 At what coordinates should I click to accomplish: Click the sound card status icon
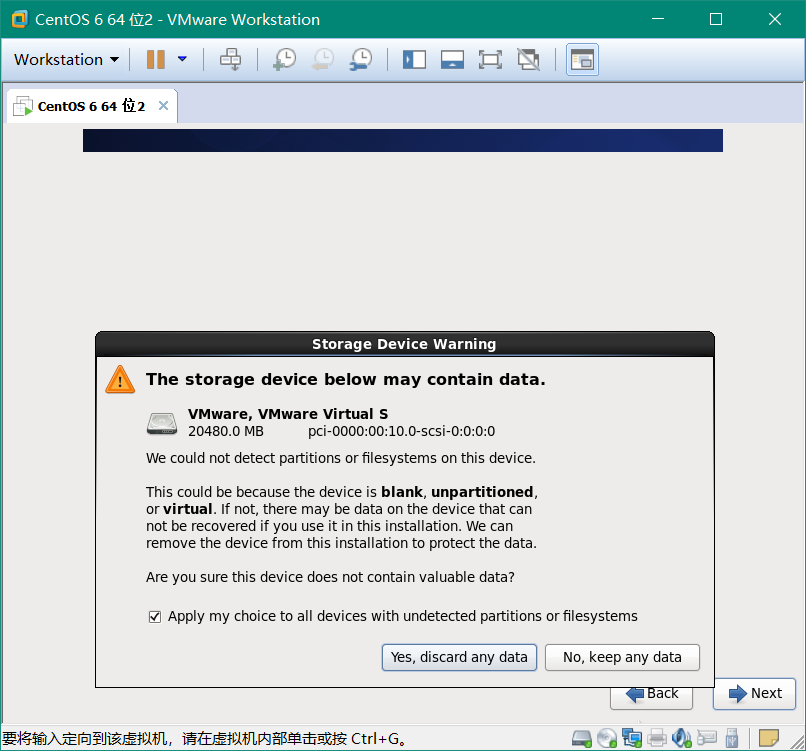click(x=682, y=739)
